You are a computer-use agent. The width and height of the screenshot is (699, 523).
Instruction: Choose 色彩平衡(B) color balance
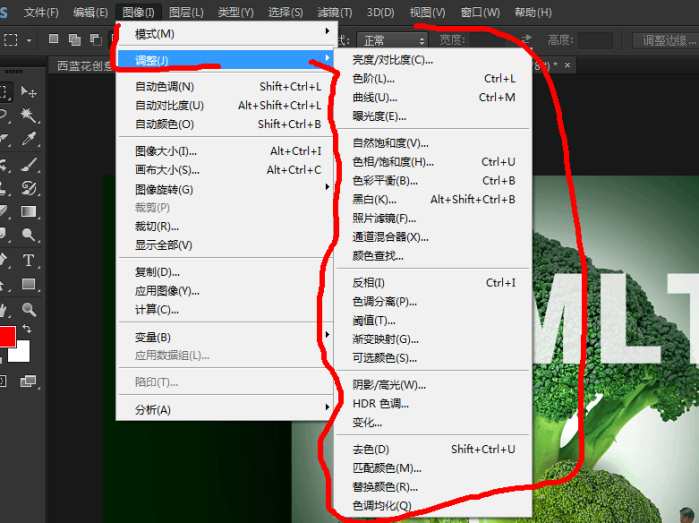tap(433, 181)
